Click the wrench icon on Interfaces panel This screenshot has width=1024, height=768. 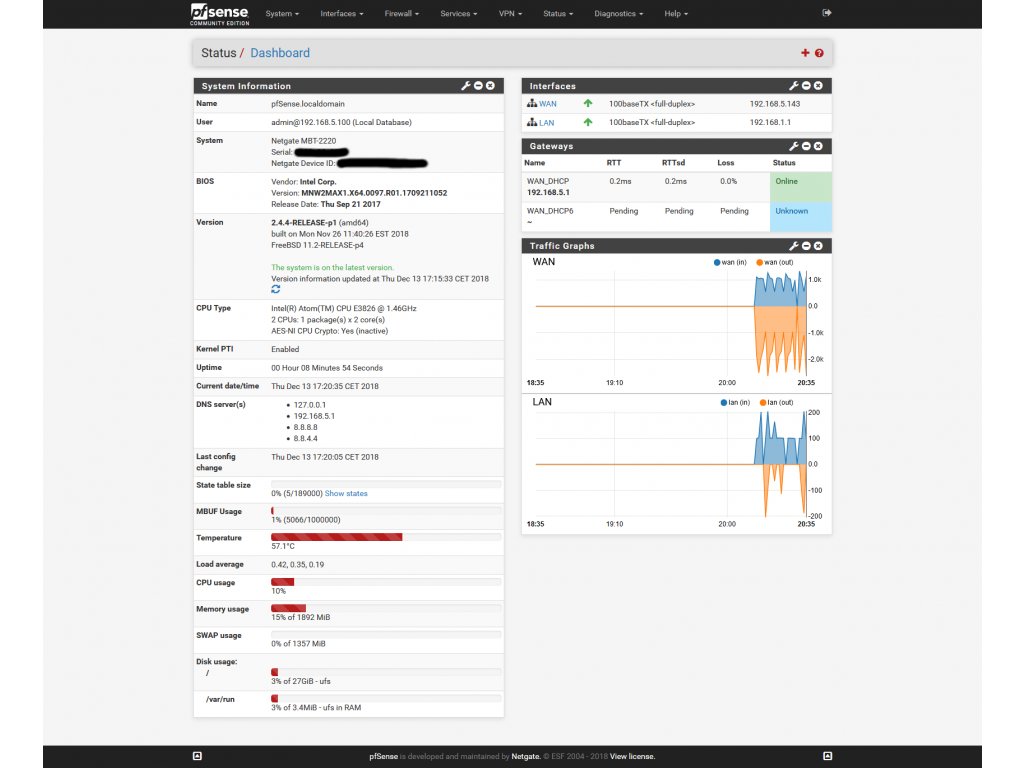793,86
